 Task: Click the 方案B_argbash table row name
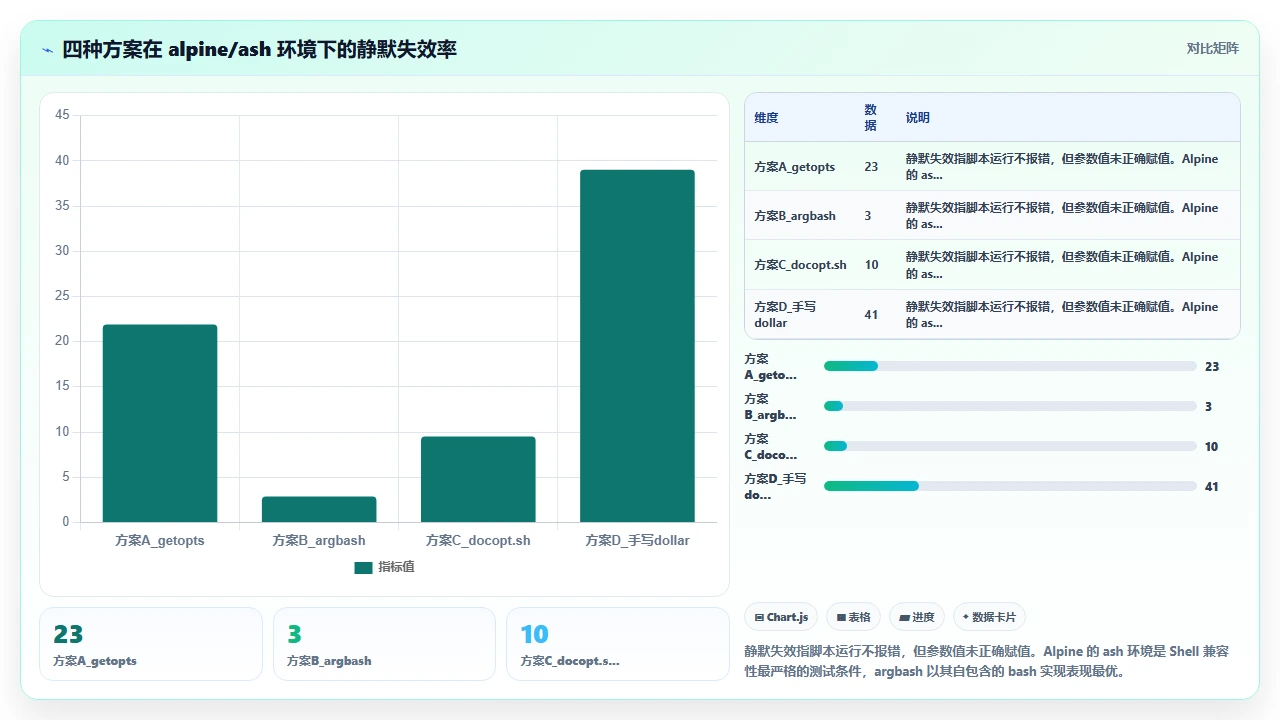tap(795, 216)
